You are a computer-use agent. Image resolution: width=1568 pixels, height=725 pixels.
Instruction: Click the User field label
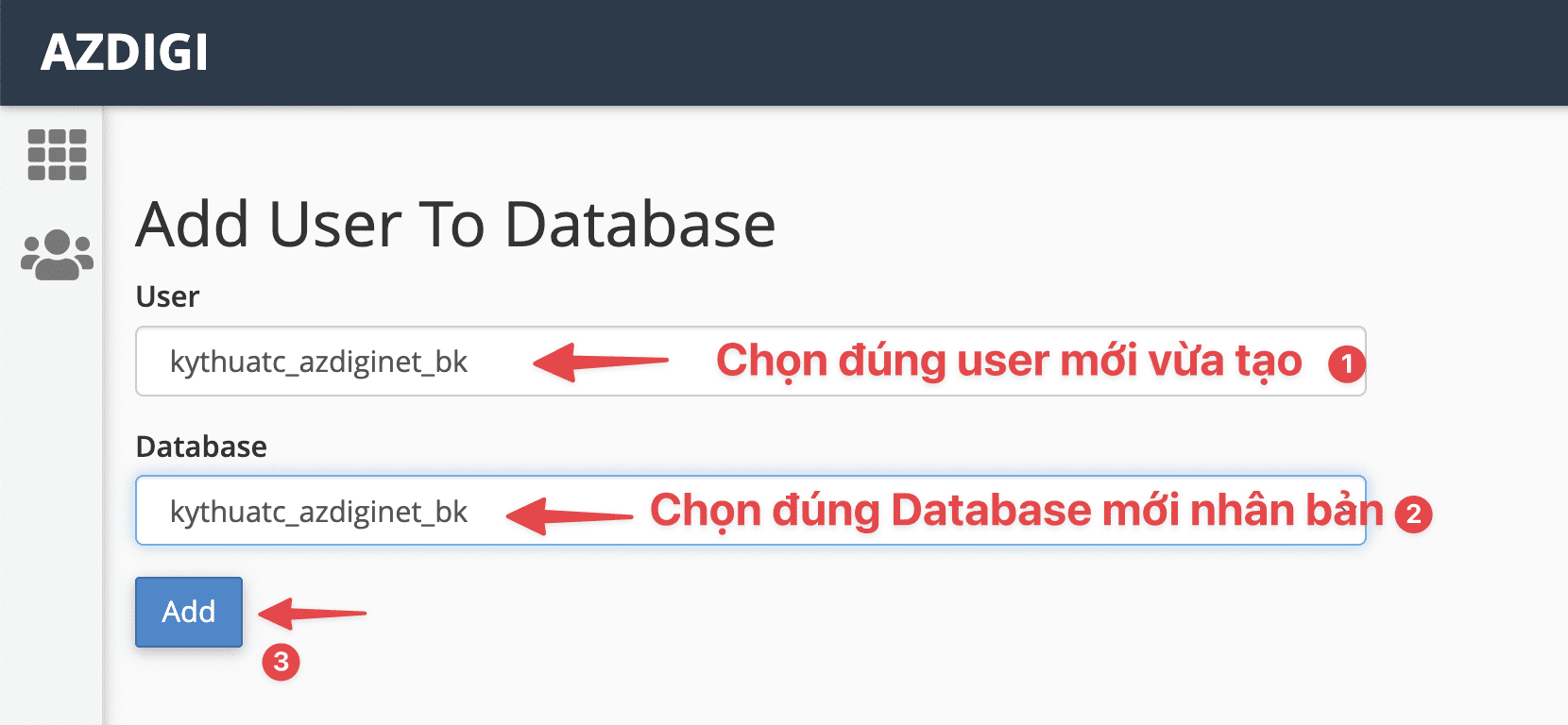tap(168, 296)
